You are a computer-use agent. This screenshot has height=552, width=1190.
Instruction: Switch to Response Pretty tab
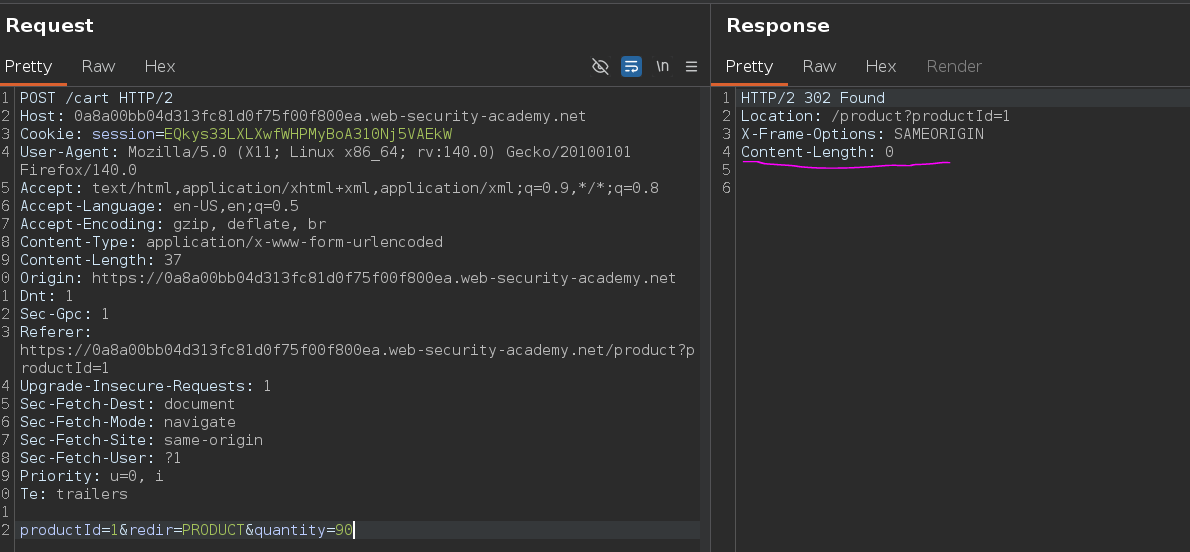[x=749, y=67]
